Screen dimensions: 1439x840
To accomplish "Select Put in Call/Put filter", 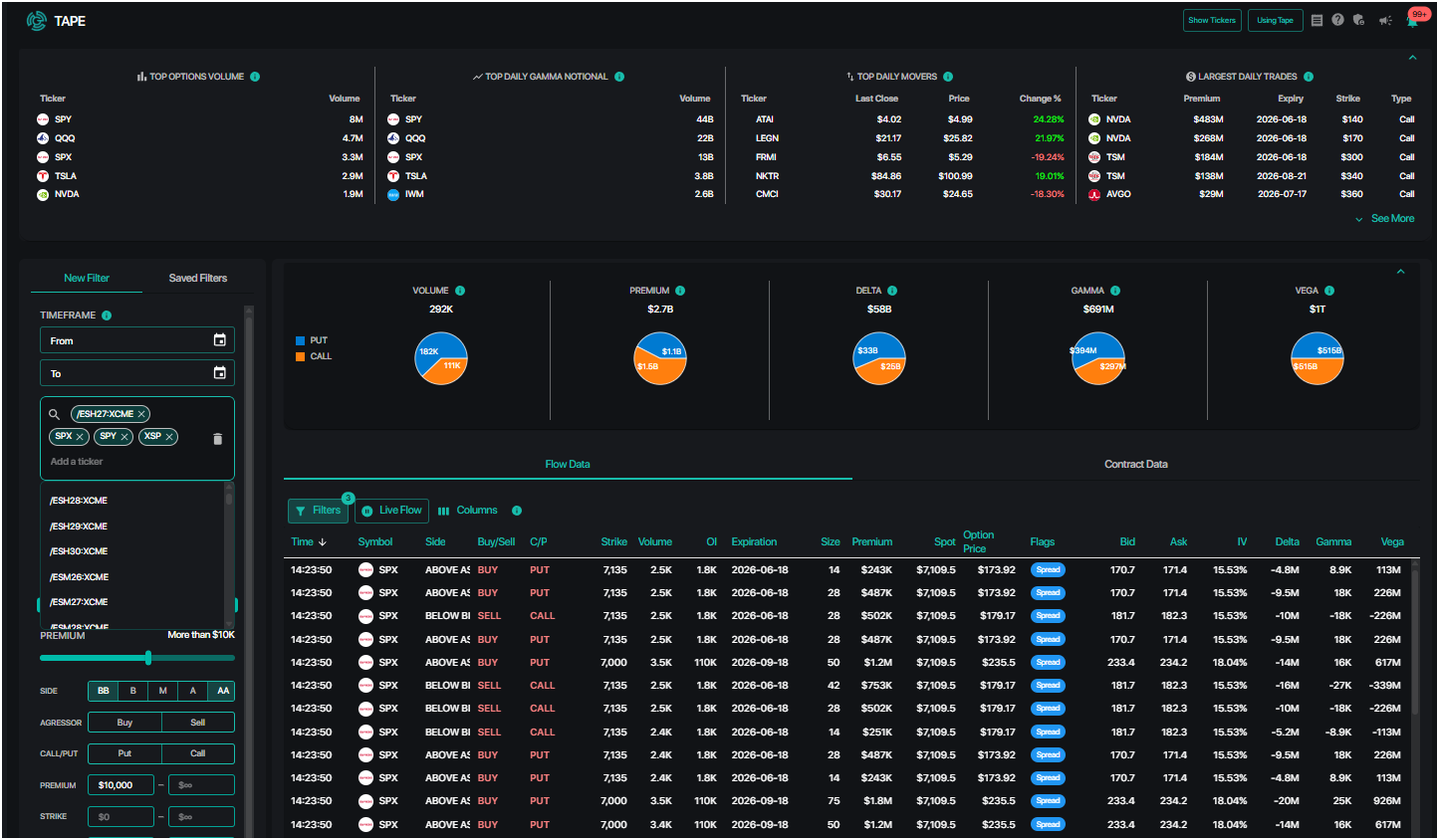I will (x=124, y=753).
